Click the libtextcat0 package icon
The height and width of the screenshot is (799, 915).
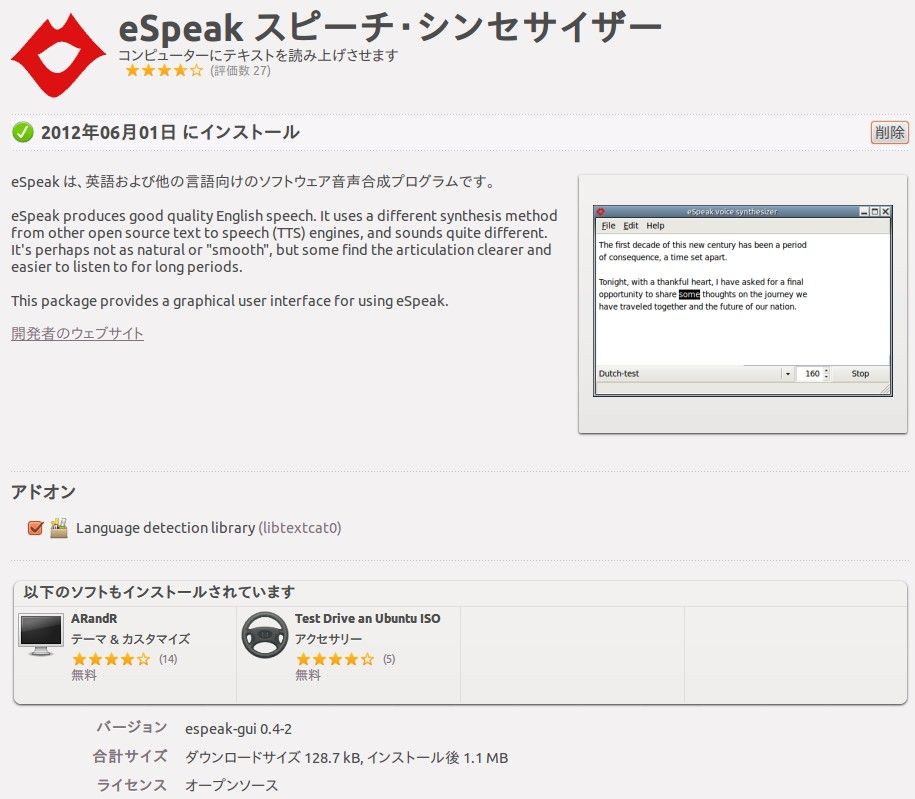pyautogui.click(x=58, y=528)
